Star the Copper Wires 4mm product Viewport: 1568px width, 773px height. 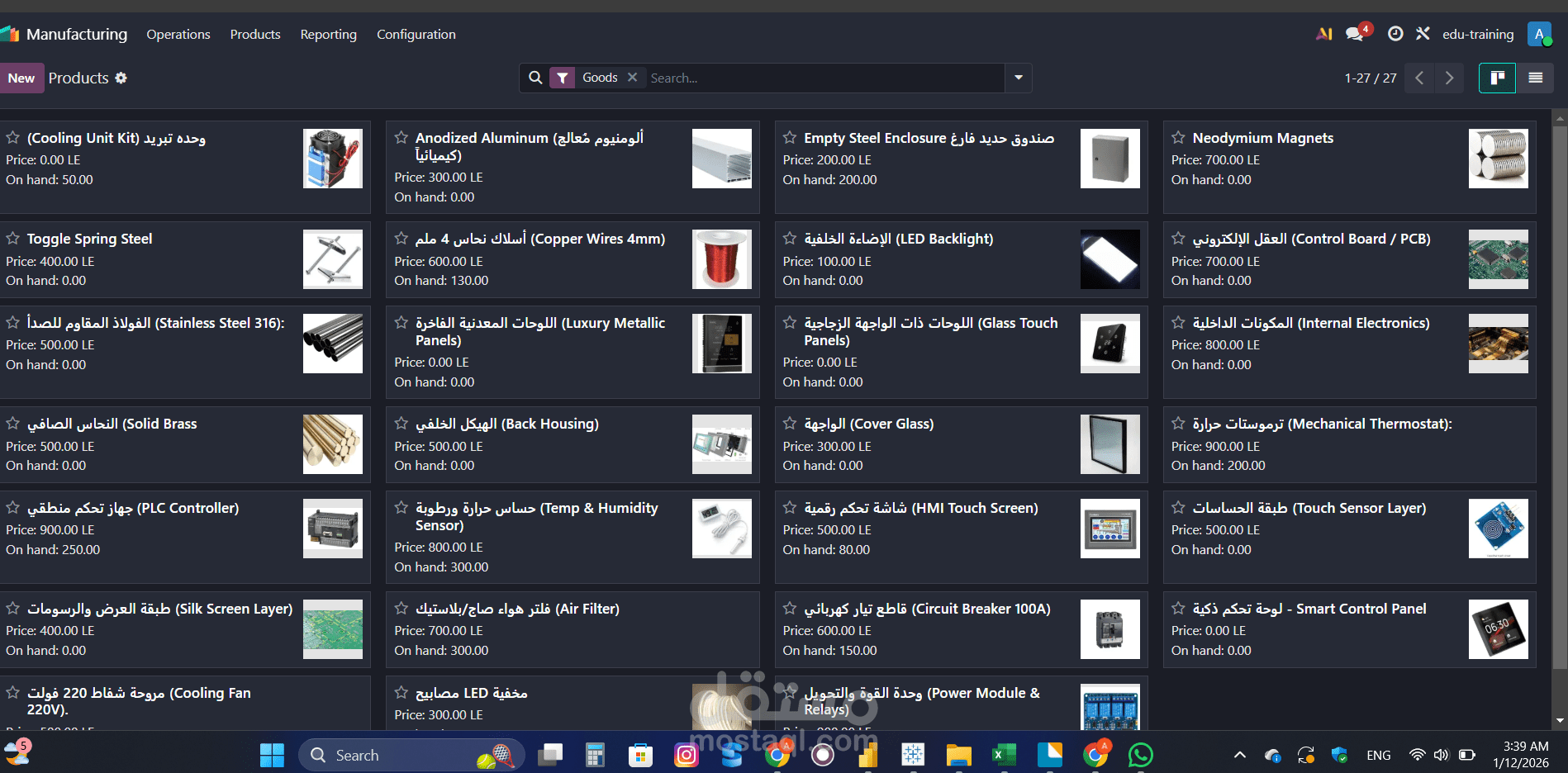402,238
